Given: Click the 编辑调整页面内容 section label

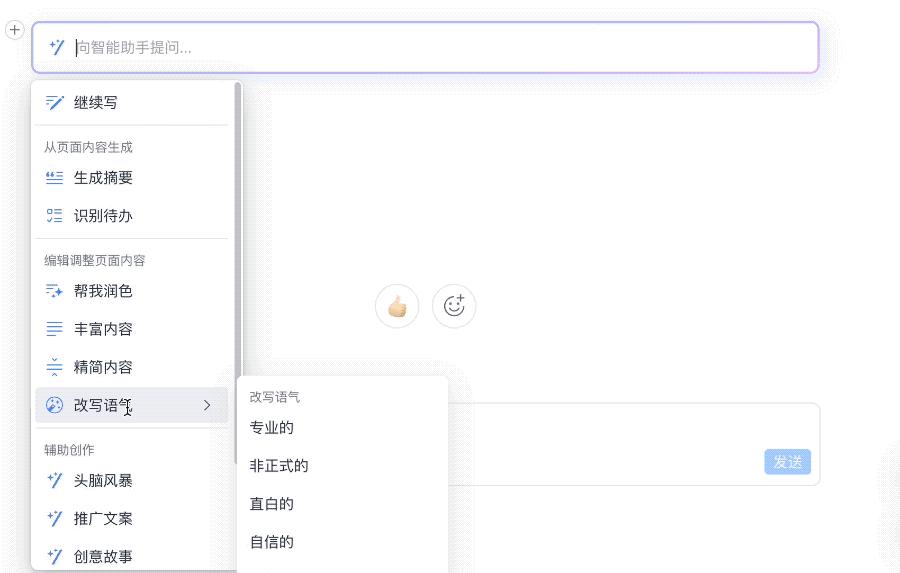Looking at the screenshot, I should coord(95,261).
